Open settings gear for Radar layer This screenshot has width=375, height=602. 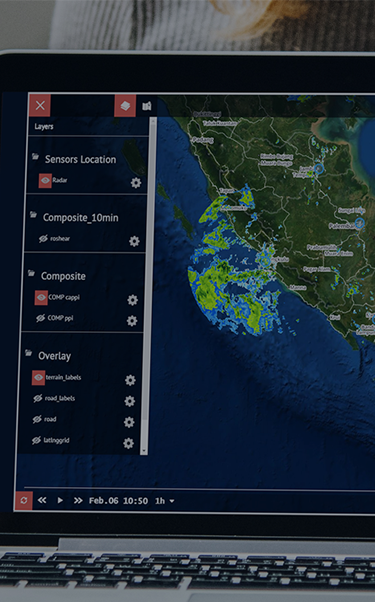tap(136, 182)
